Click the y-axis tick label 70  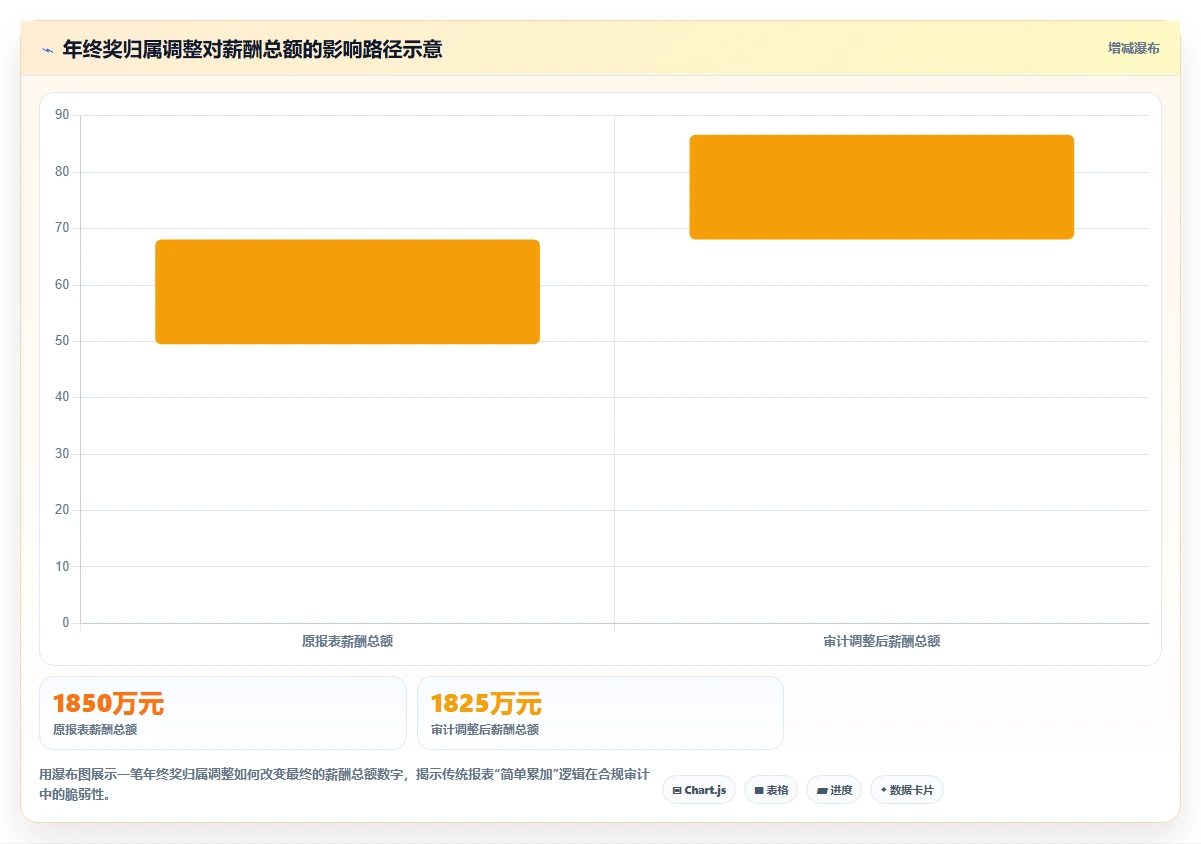[62, 228]
